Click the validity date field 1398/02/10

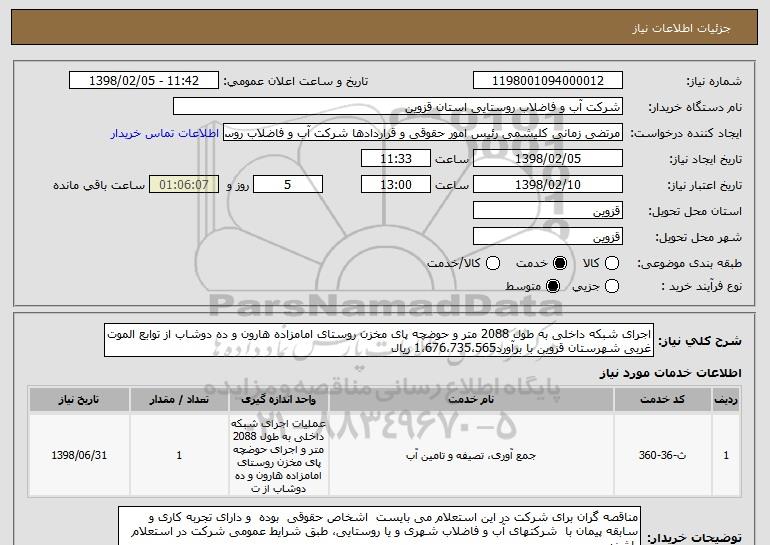(x=548, y=185)
